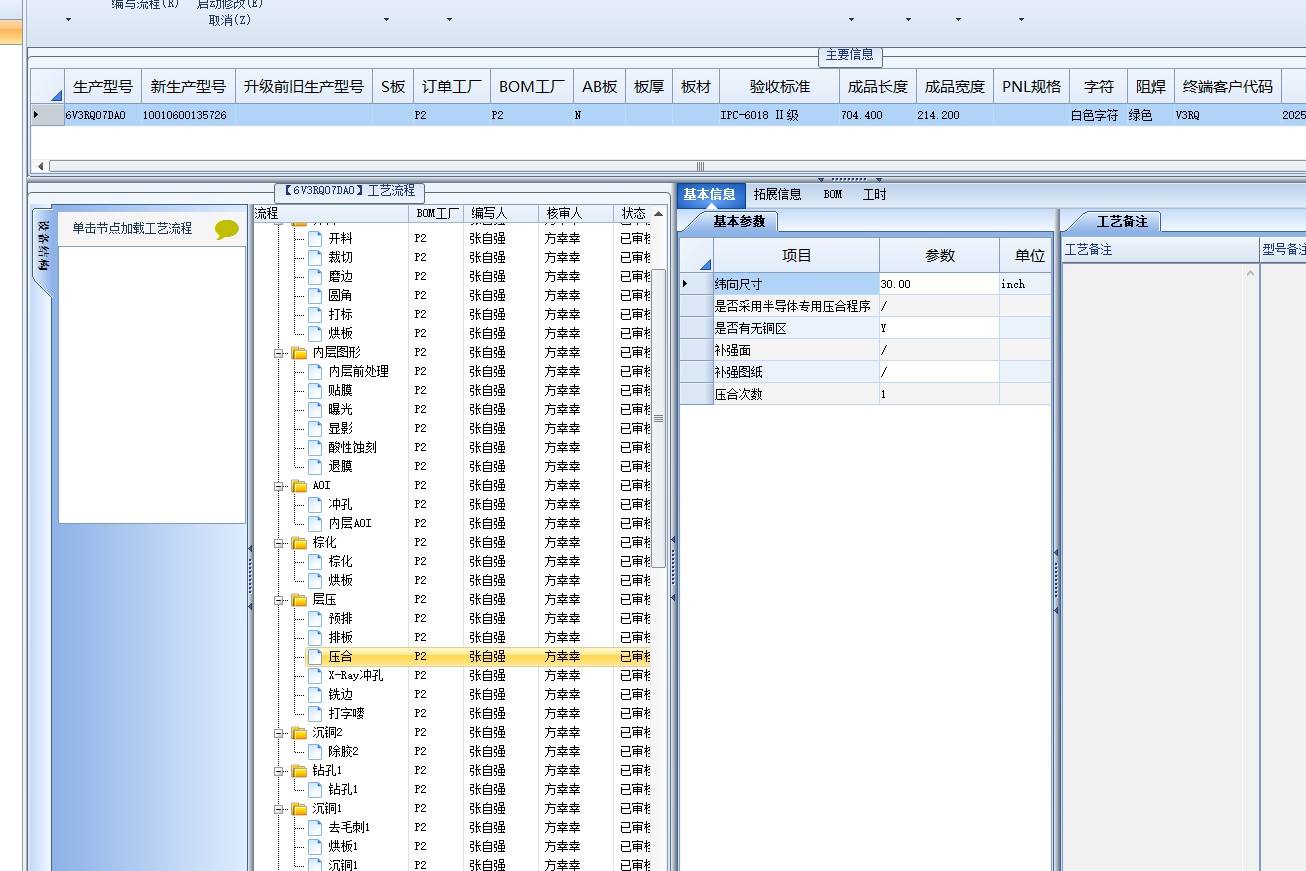Screen dimensions: 1306x871
Task: Select the 烘板1 process node
Action: click(343, 846)
